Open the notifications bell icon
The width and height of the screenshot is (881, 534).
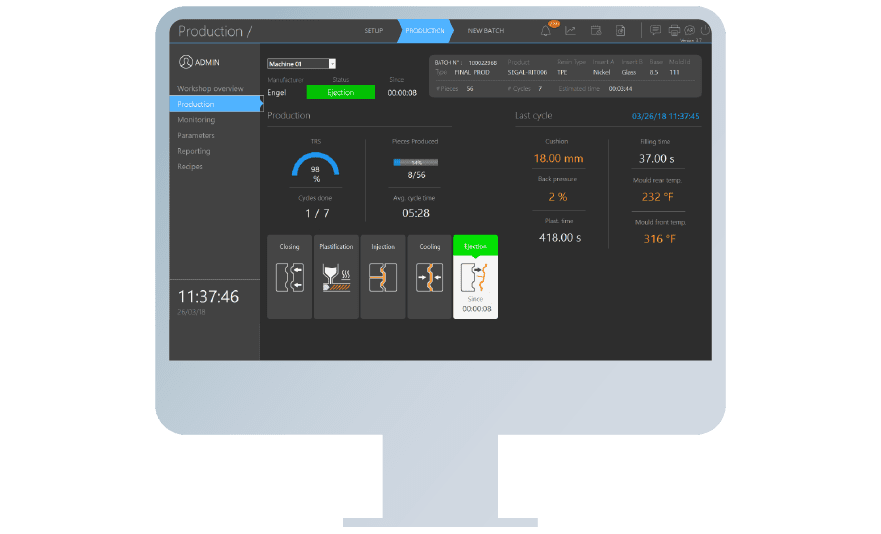pos(545,31)
